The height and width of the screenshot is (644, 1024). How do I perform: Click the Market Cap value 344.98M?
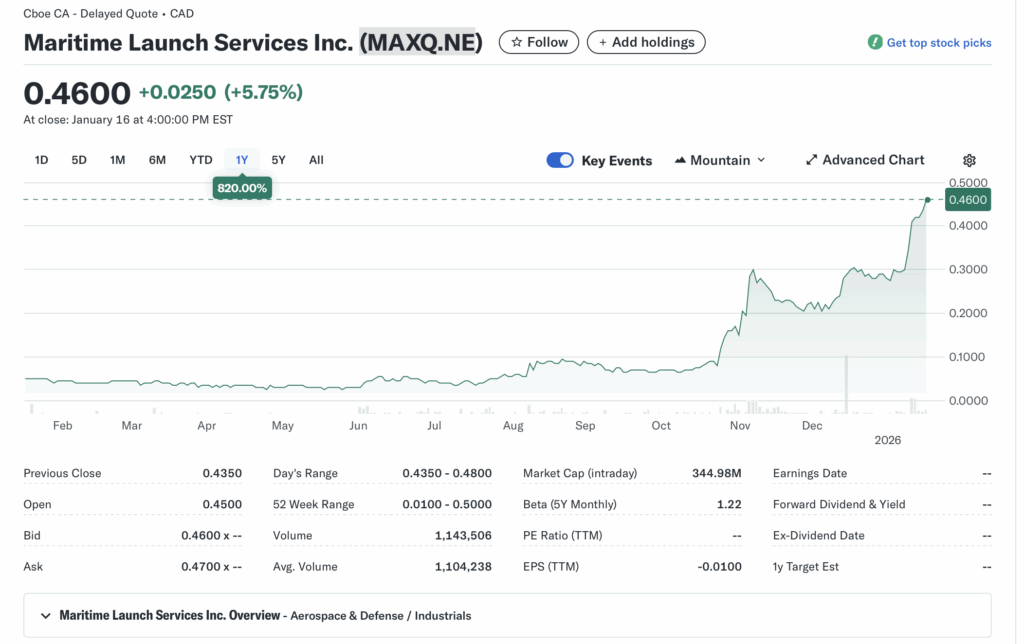716,473
